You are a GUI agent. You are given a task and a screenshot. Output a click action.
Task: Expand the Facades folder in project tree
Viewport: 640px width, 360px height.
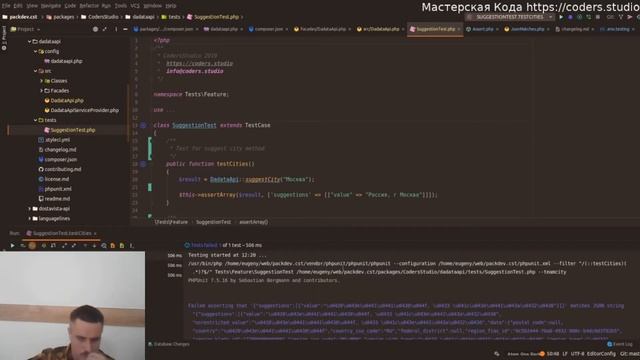click(41, 91)
